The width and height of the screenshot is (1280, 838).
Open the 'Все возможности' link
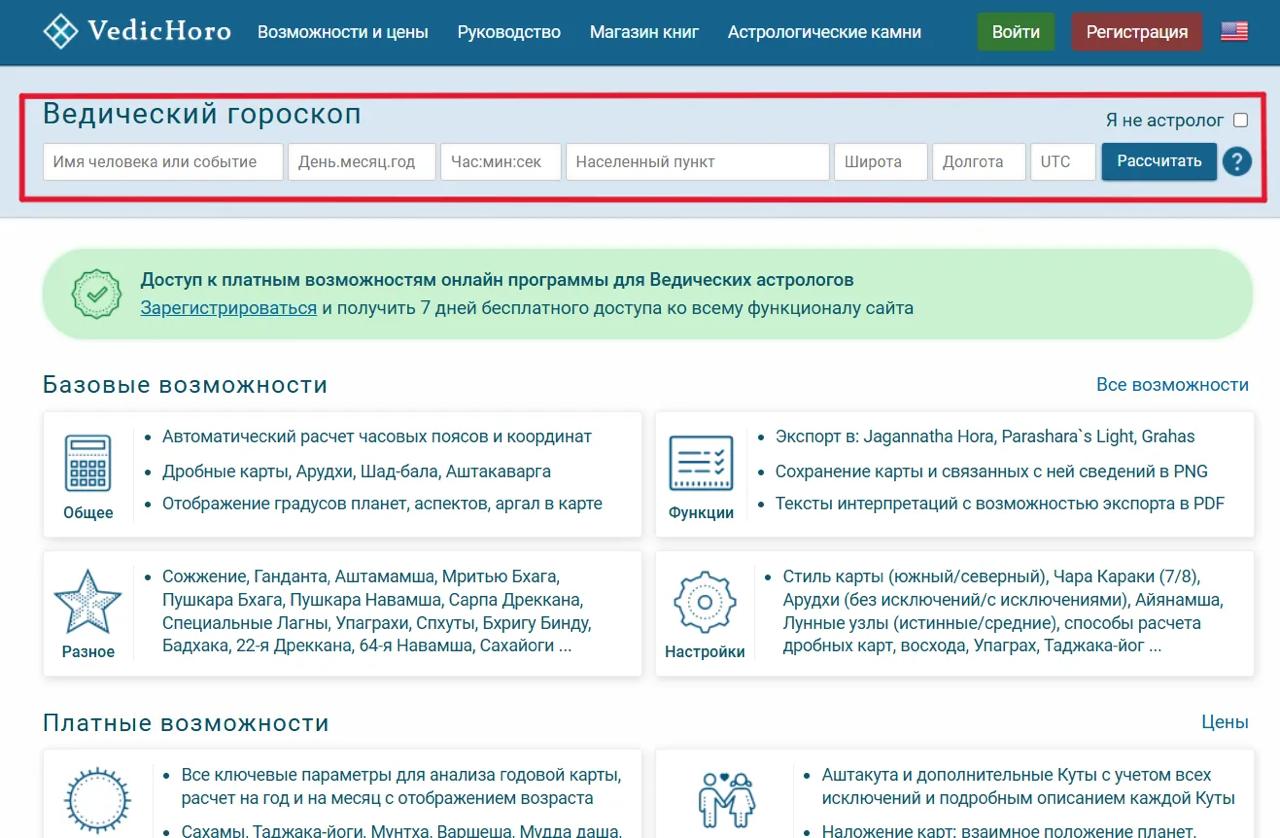(x=1172, y=385)
